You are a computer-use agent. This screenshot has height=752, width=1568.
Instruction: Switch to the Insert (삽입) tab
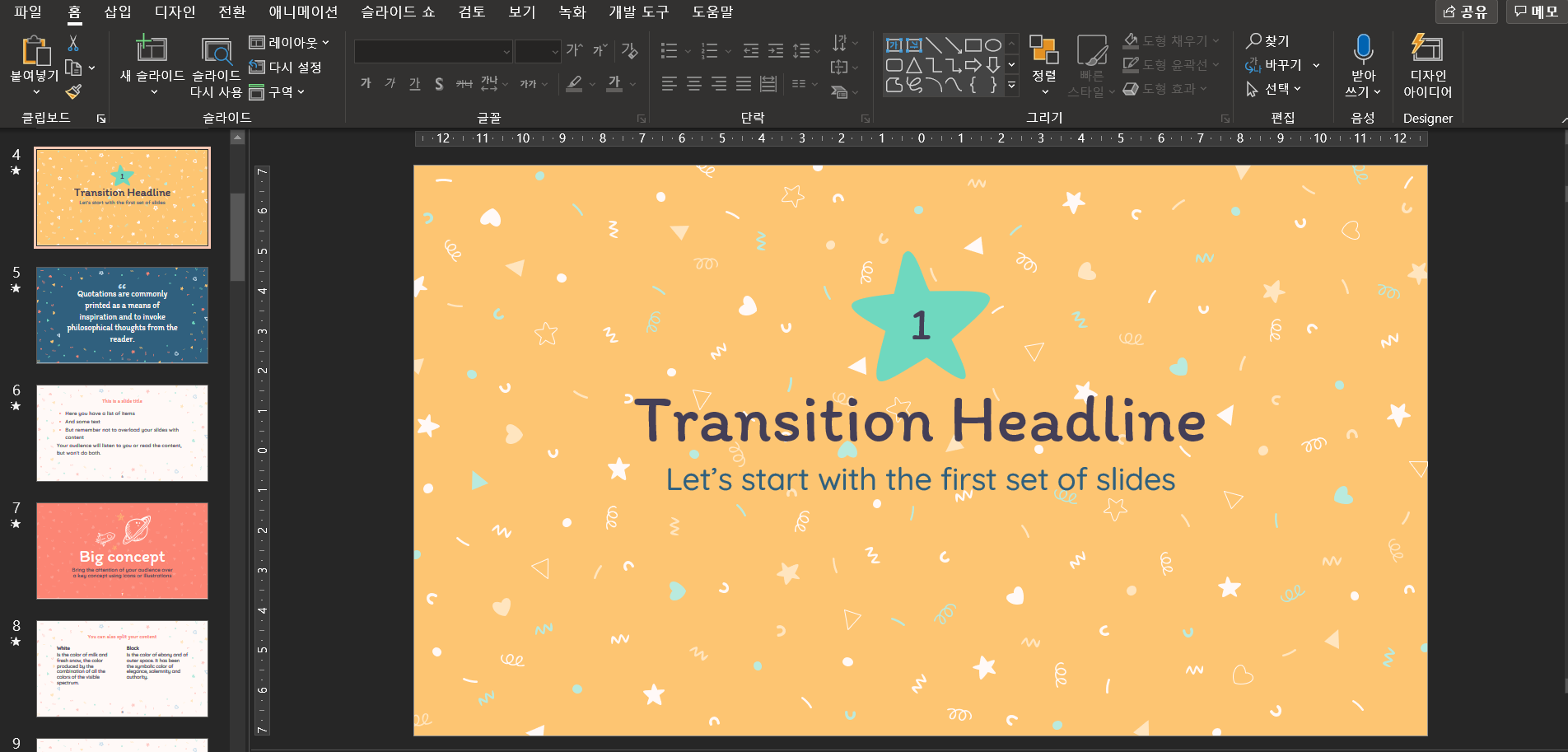[x=118, y=12]
